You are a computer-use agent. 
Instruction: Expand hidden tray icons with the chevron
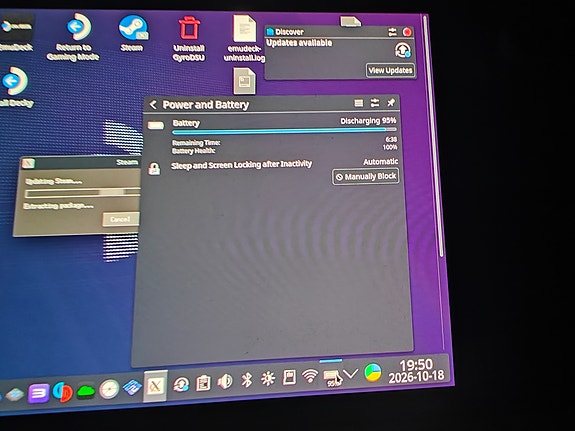point(351,374)
